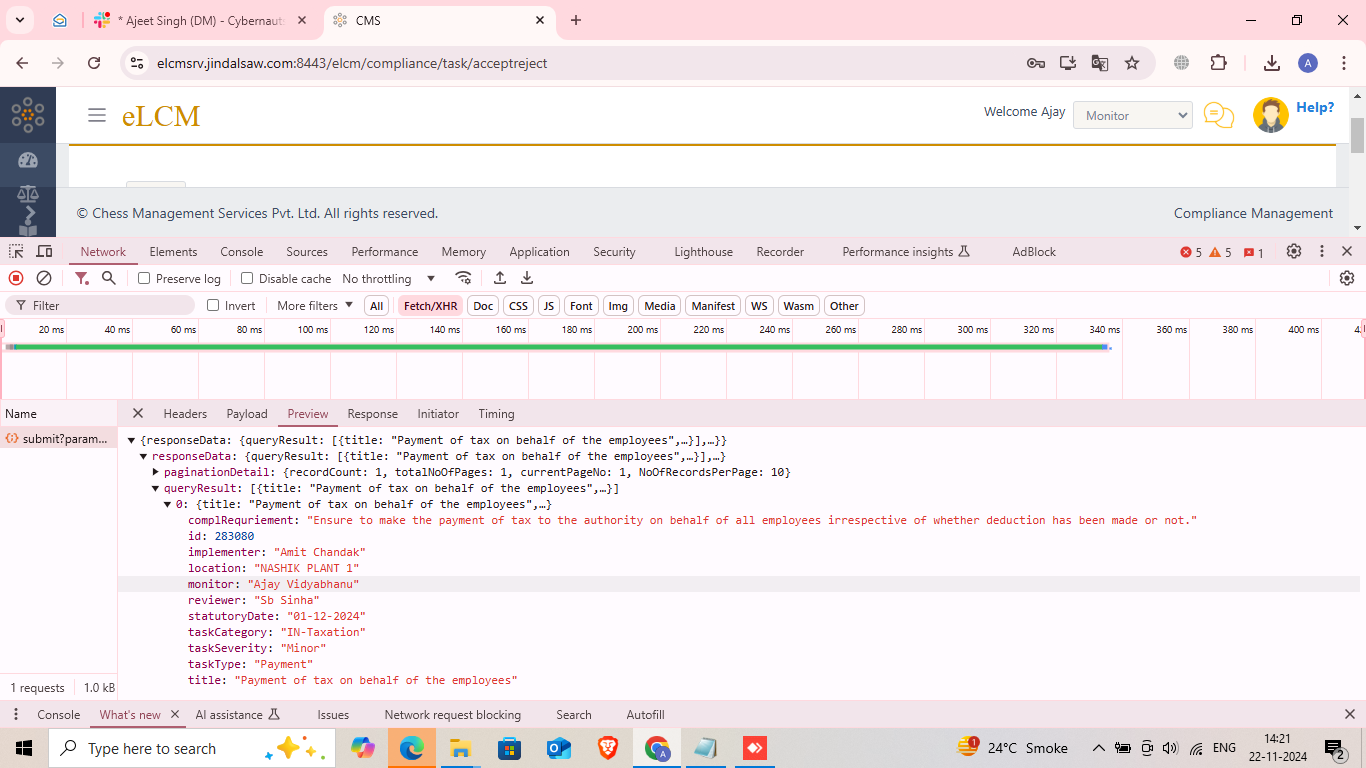Enable the Preserve log checkbox

144,279
